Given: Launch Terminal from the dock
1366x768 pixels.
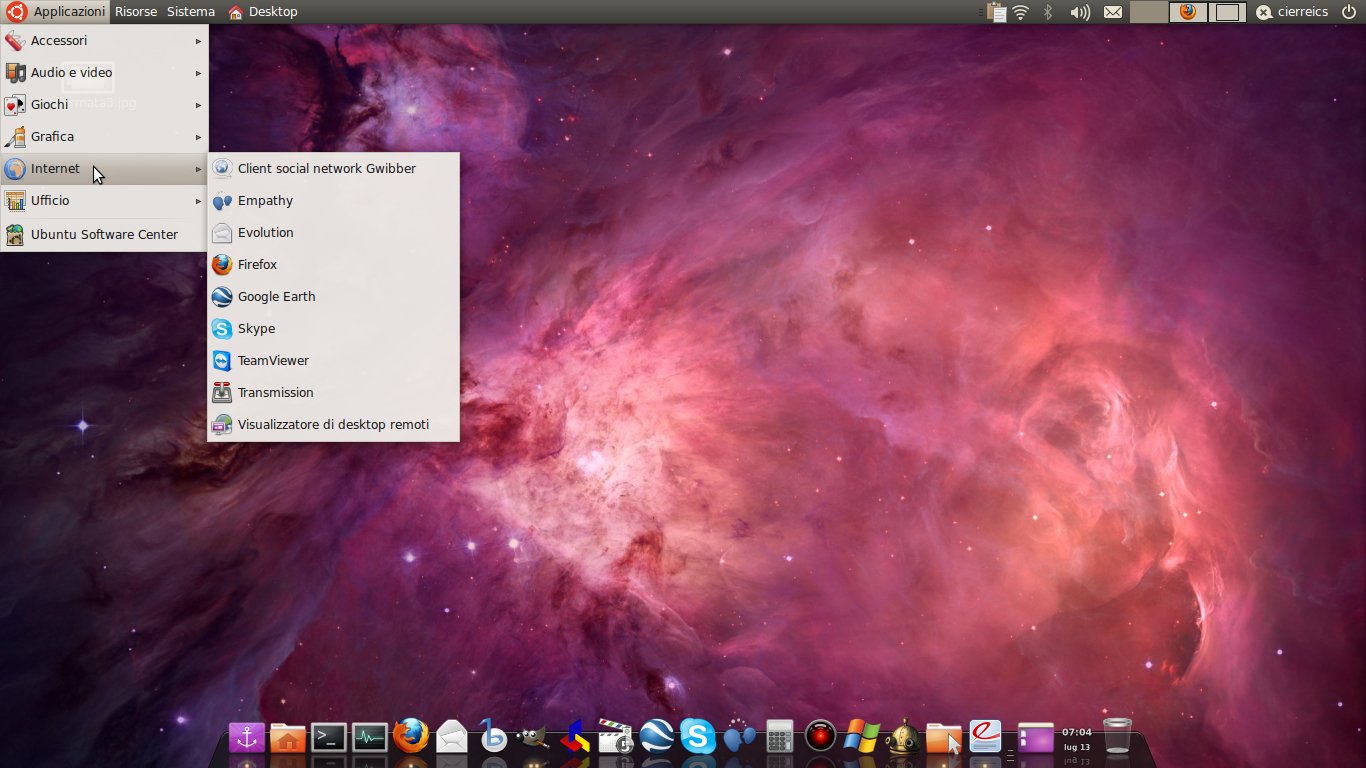Looking at the screenshot, I should point(328,738).
